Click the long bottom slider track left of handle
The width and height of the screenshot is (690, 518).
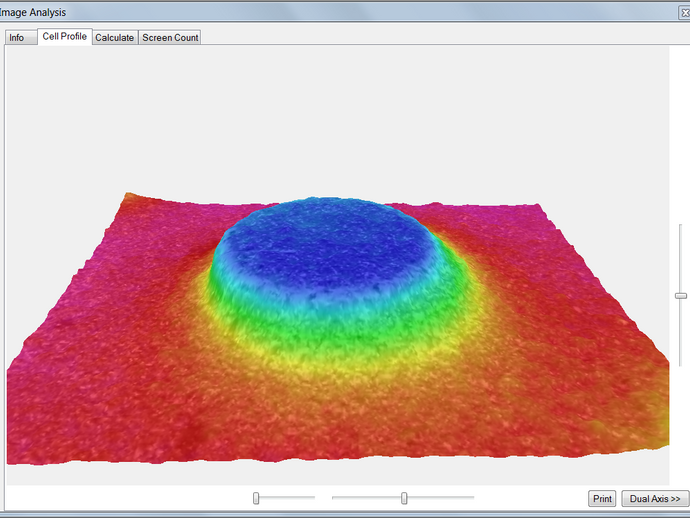coord(365,498)
